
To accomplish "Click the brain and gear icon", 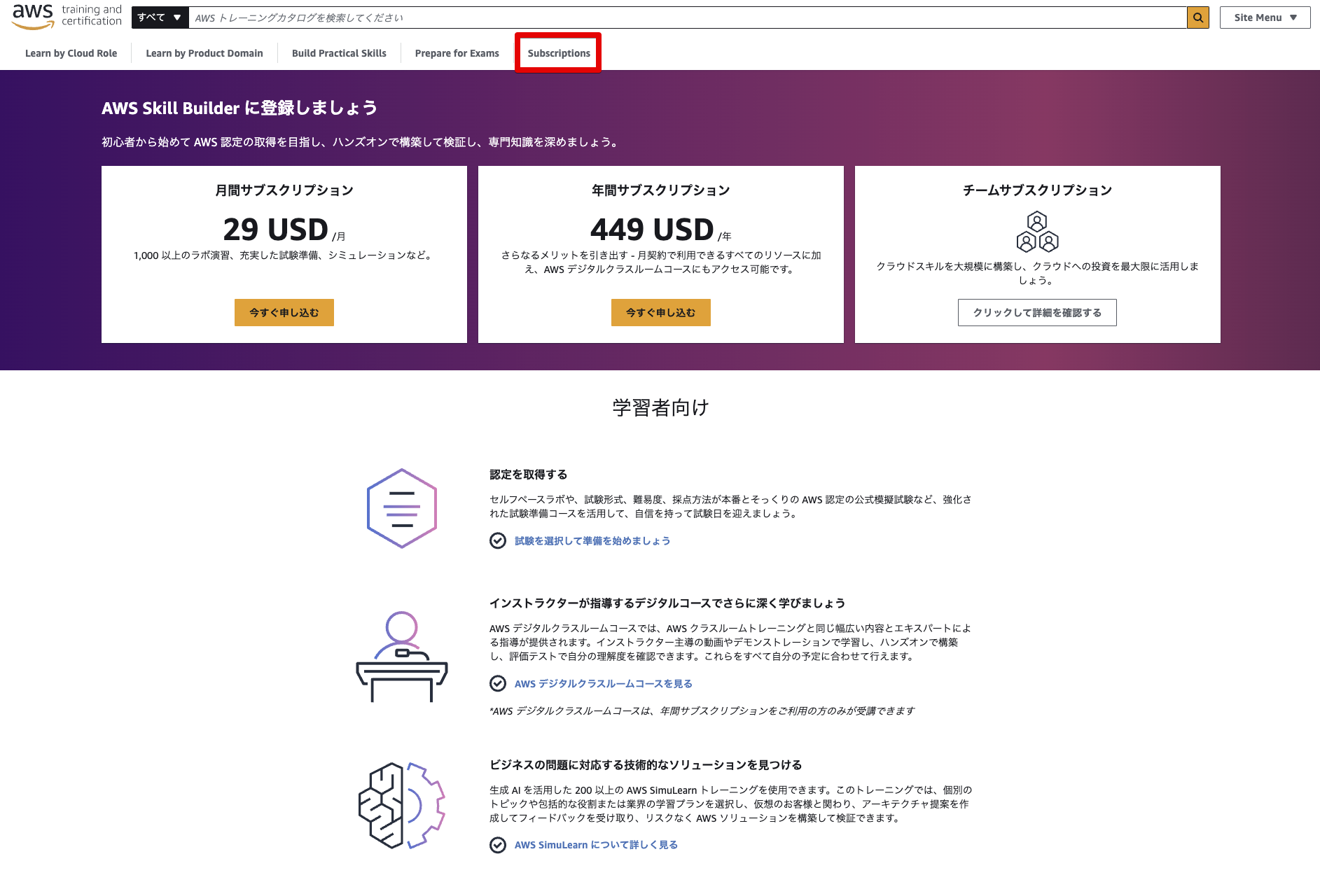I will coord(402,806).
